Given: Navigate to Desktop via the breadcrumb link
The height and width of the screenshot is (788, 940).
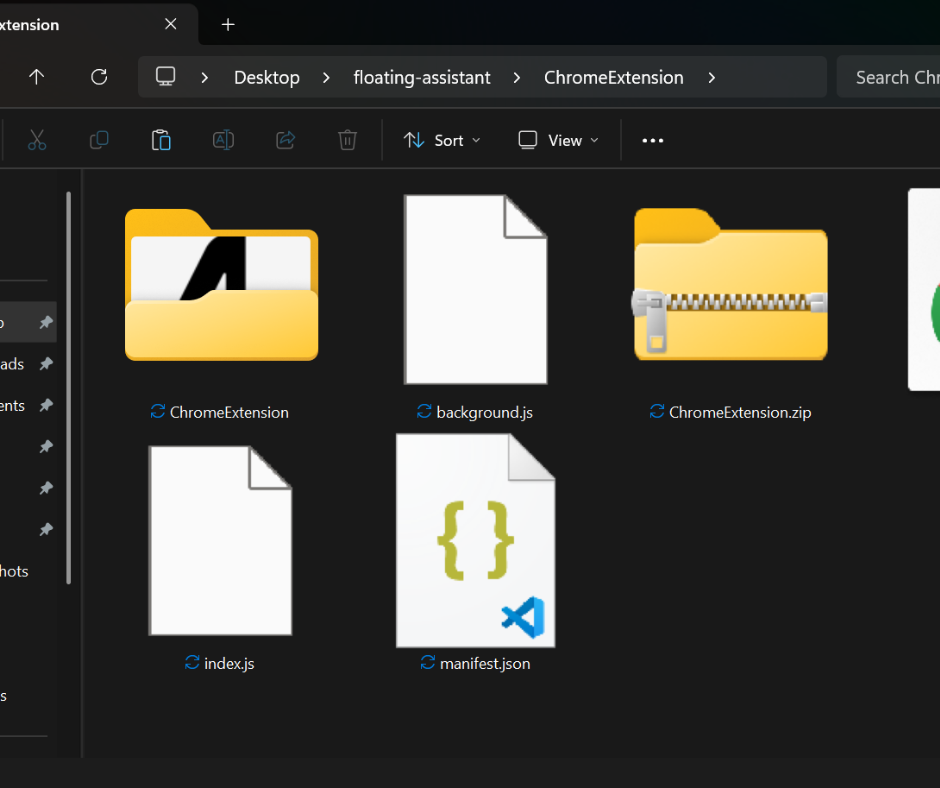Looking at the screenshot, I should point(266,77).
